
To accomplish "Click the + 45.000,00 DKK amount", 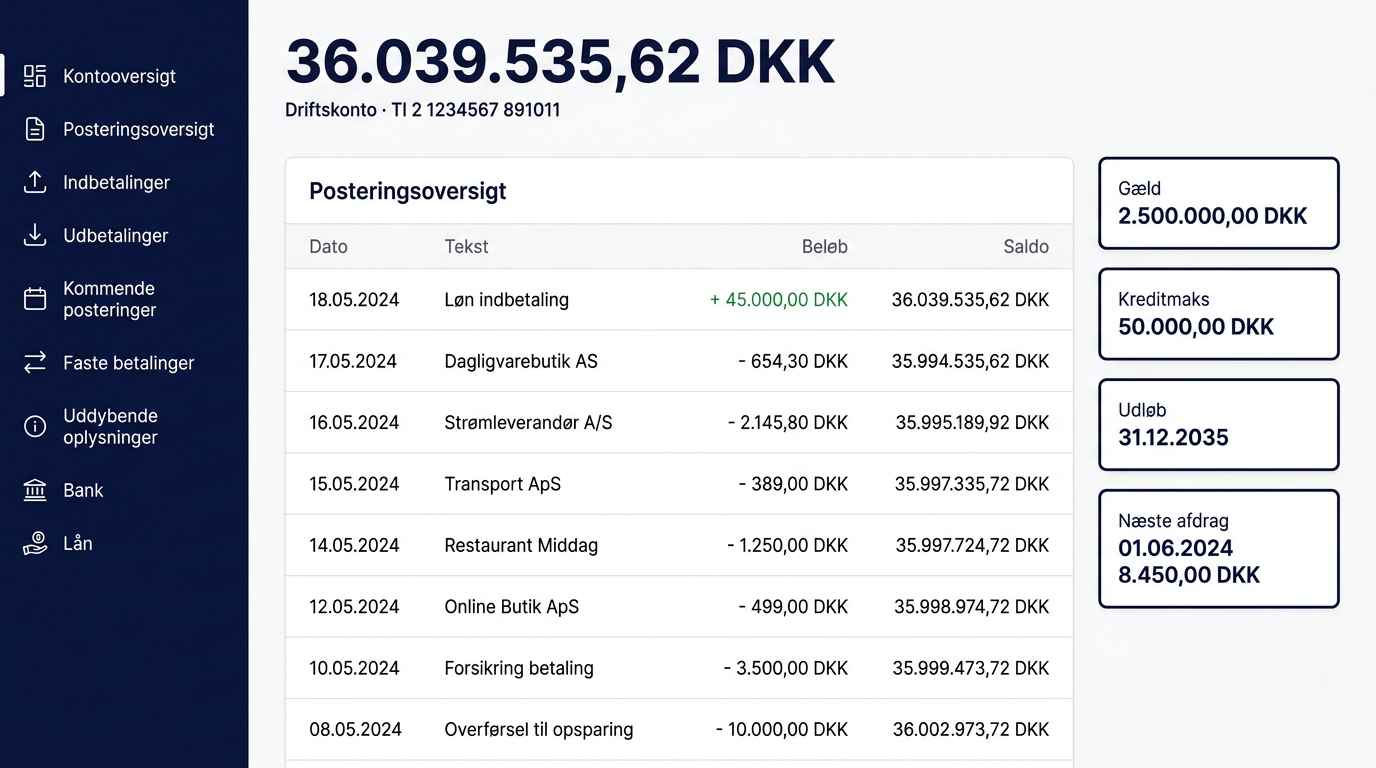I will [x=779, y=299].
